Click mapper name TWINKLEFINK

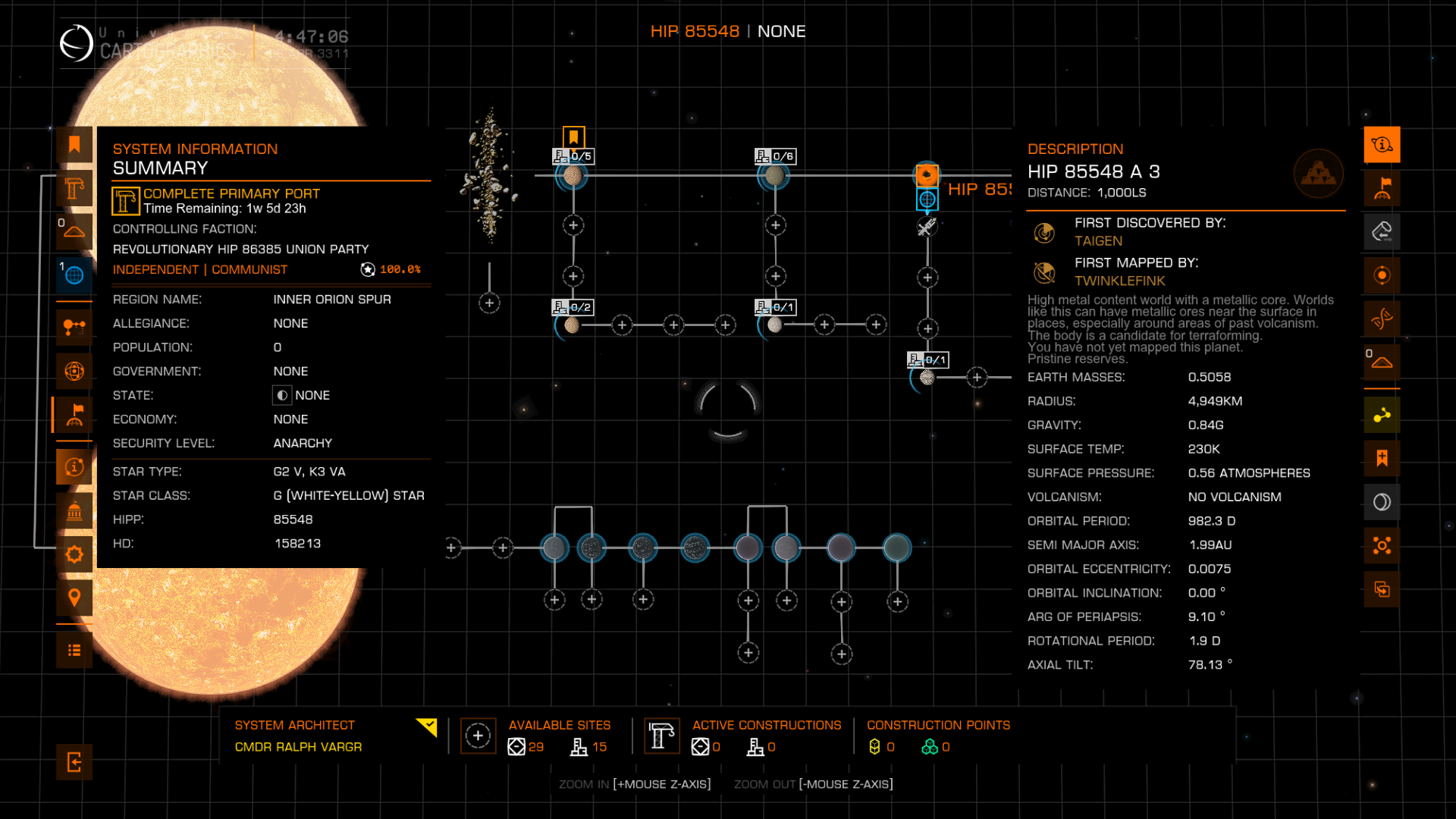tap(1119, 281)
